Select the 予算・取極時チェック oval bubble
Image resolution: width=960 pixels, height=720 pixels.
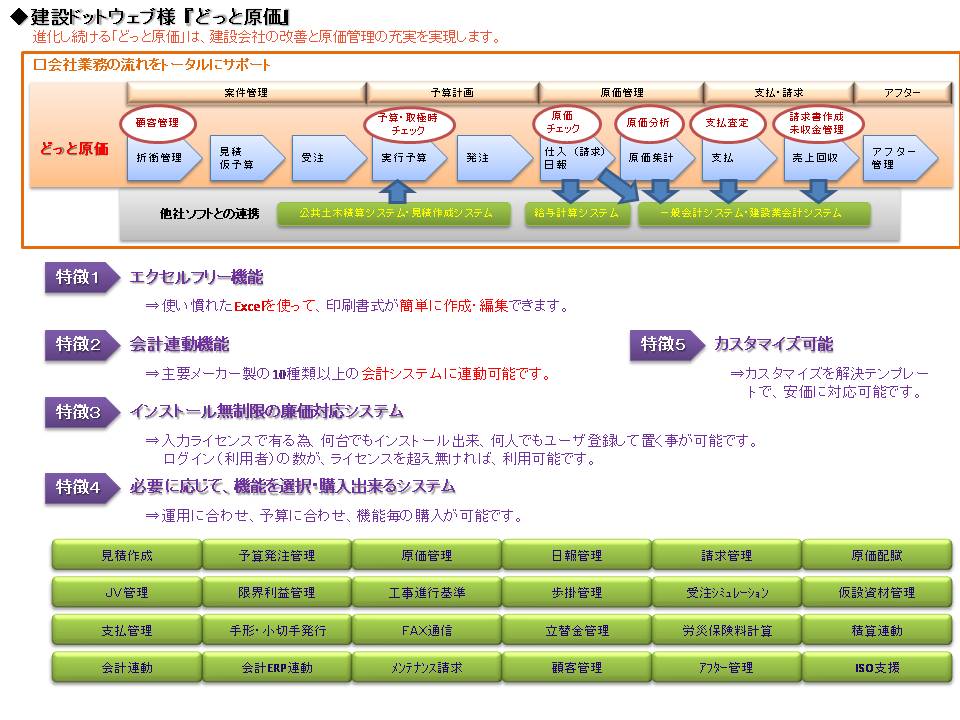(409, 124)
